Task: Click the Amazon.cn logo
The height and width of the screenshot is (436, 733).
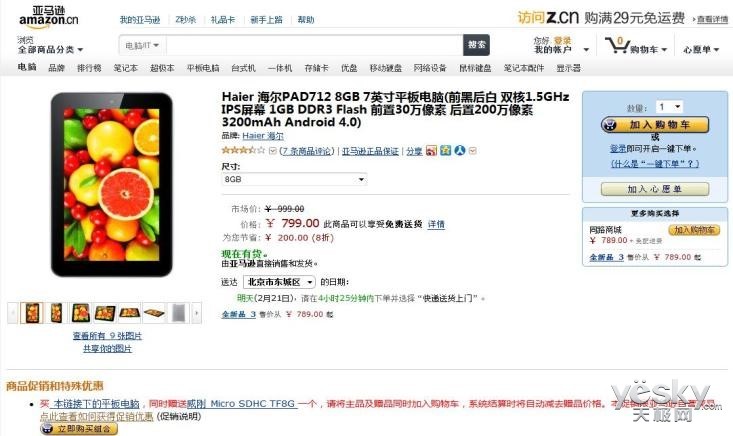Action: [x=49, y=17]
